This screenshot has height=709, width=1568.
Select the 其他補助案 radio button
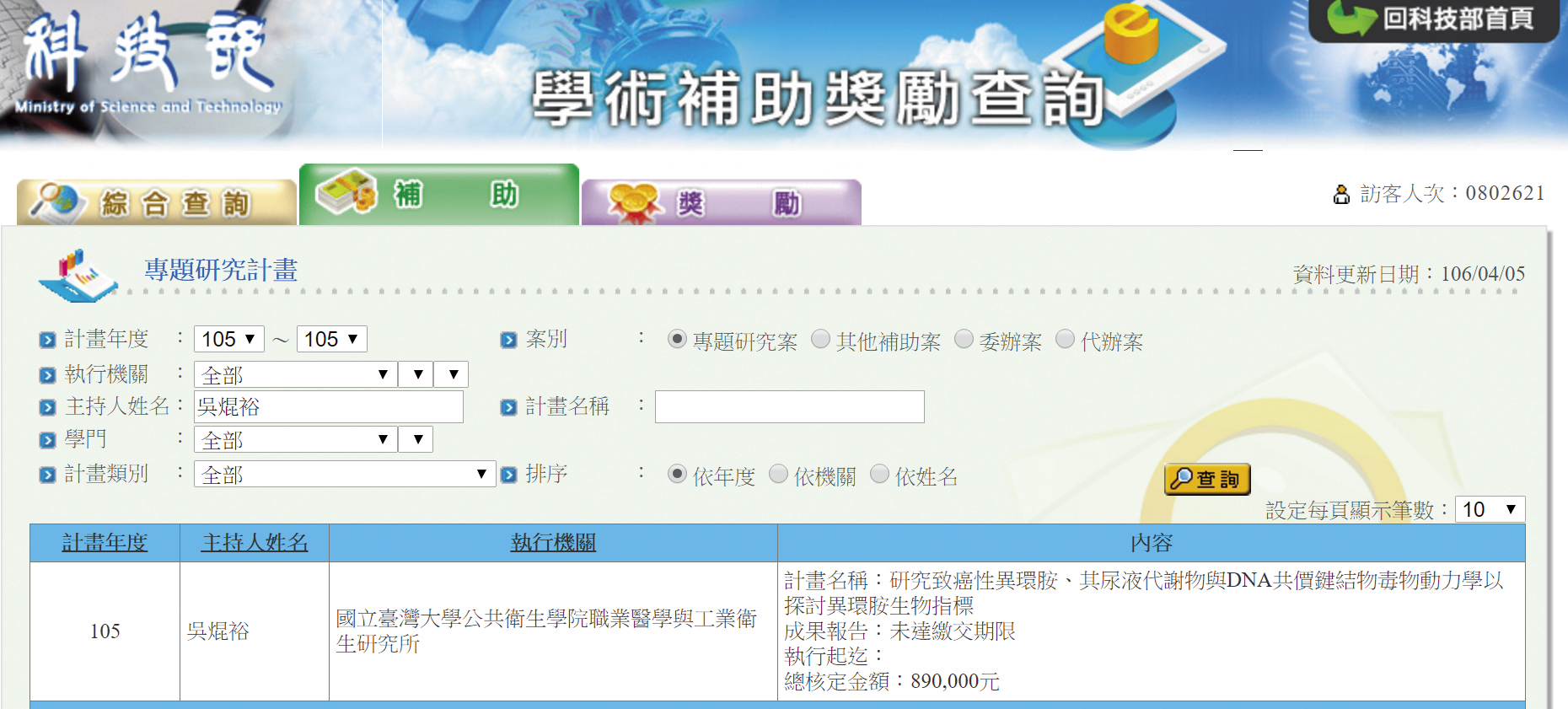[x=820, y=339]
